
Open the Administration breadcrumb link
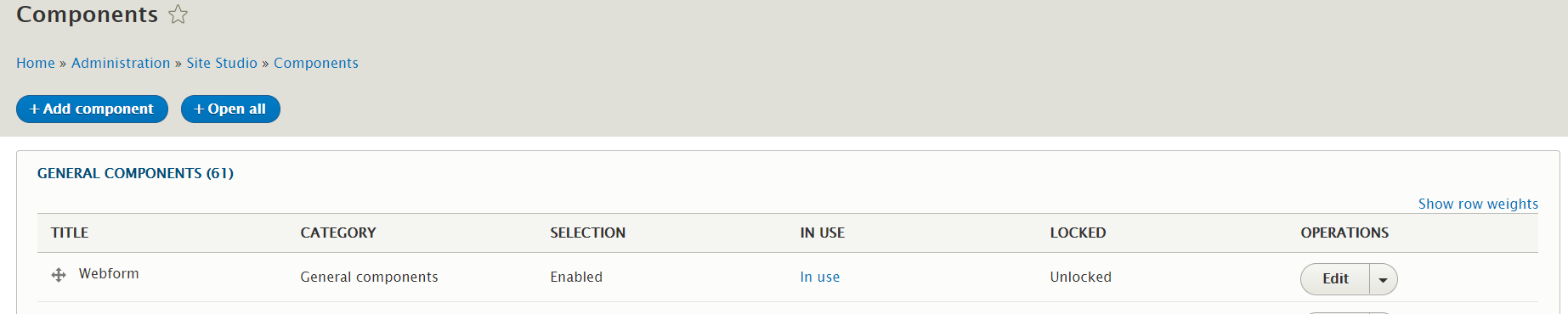[x=121, y=63]
